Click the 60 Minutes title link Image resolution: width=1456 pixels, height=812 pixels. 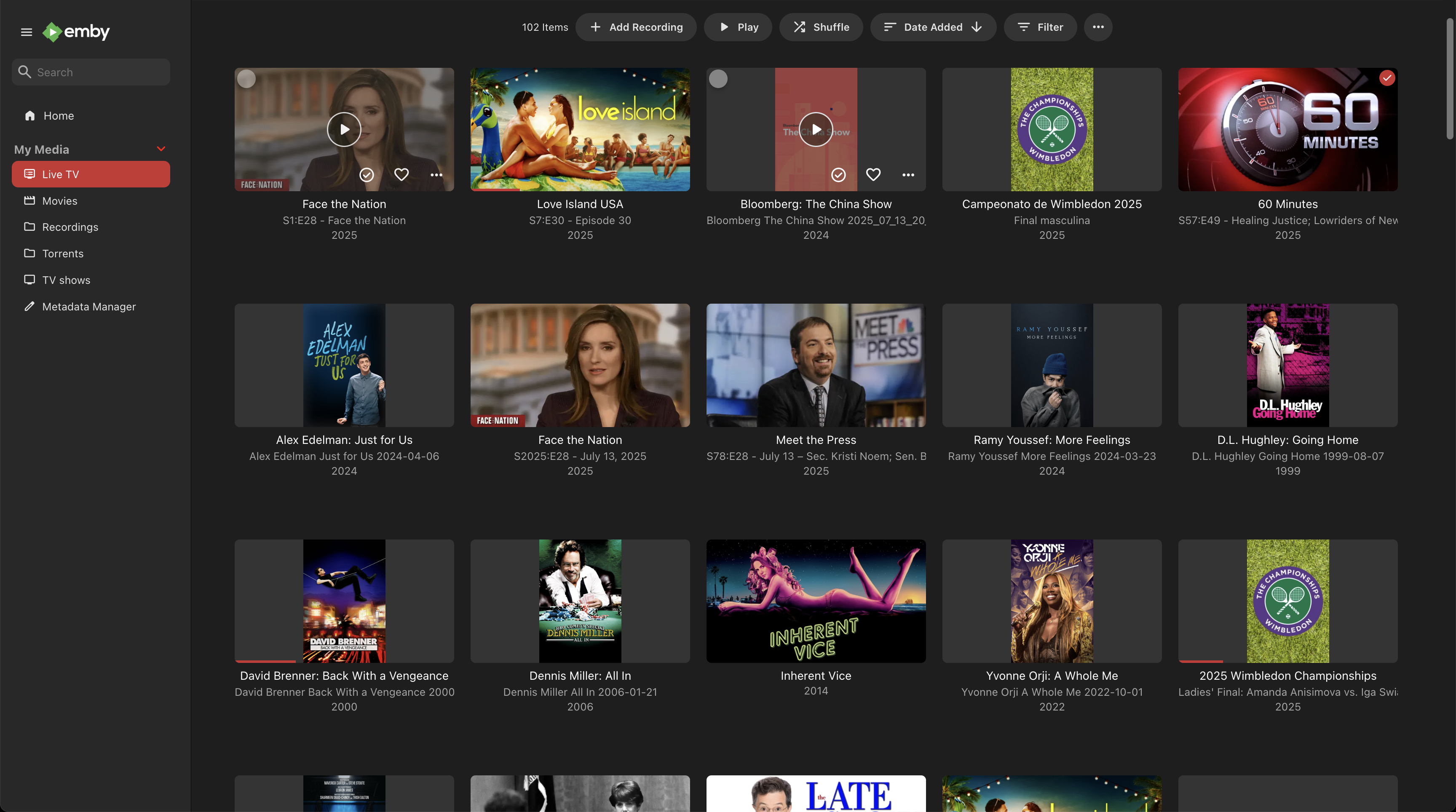click(x=1287, y=204)
